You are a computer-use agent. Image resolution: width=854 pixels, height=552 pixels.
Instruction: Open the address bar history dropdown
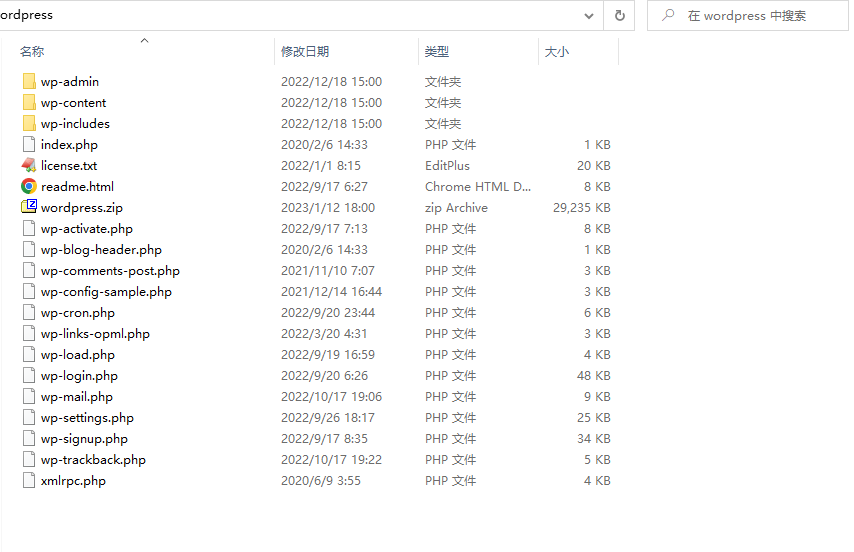click(x=589, y=16)
